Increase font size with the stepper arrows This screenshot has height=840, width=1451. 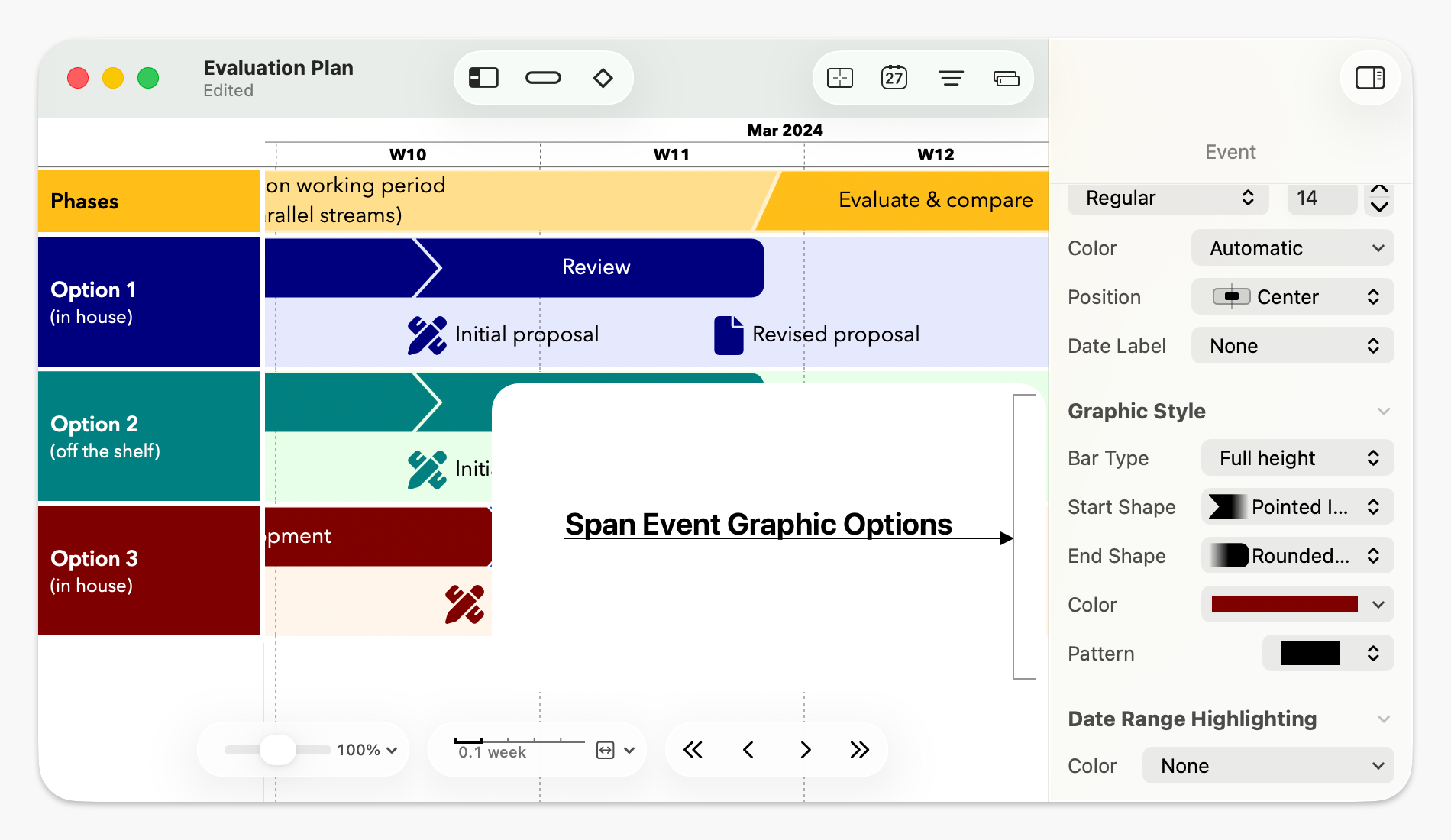click(x=1378, y=192)
